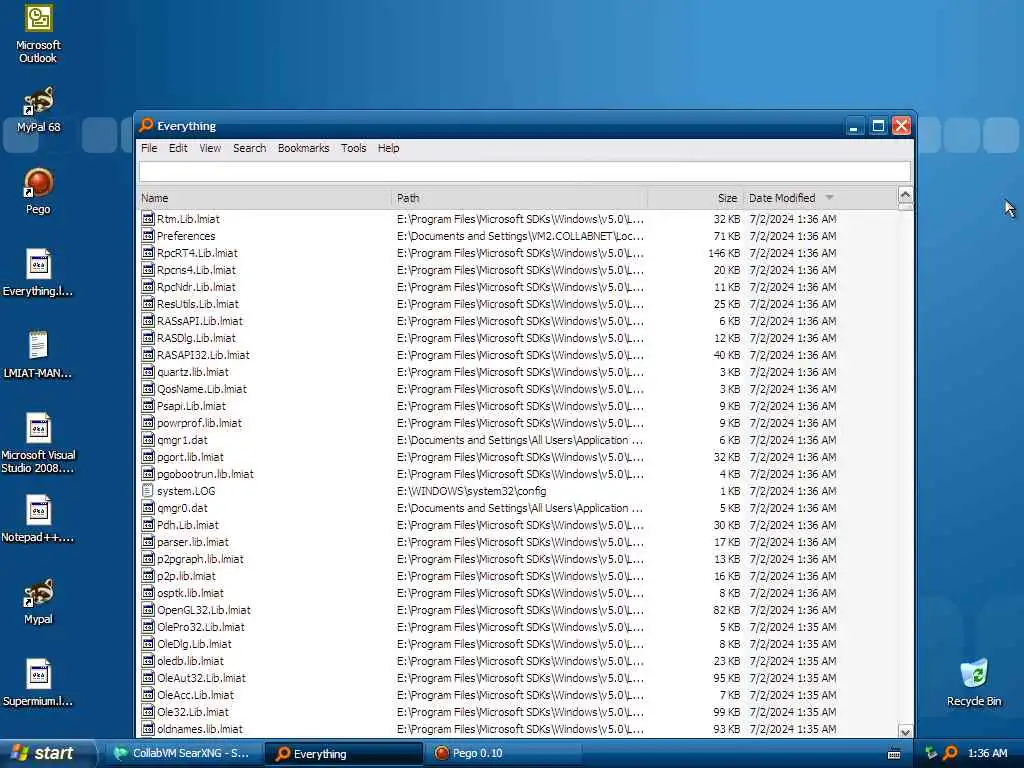
Task: Click the scrollbar up arrow
Action: (x=905, y=195)
